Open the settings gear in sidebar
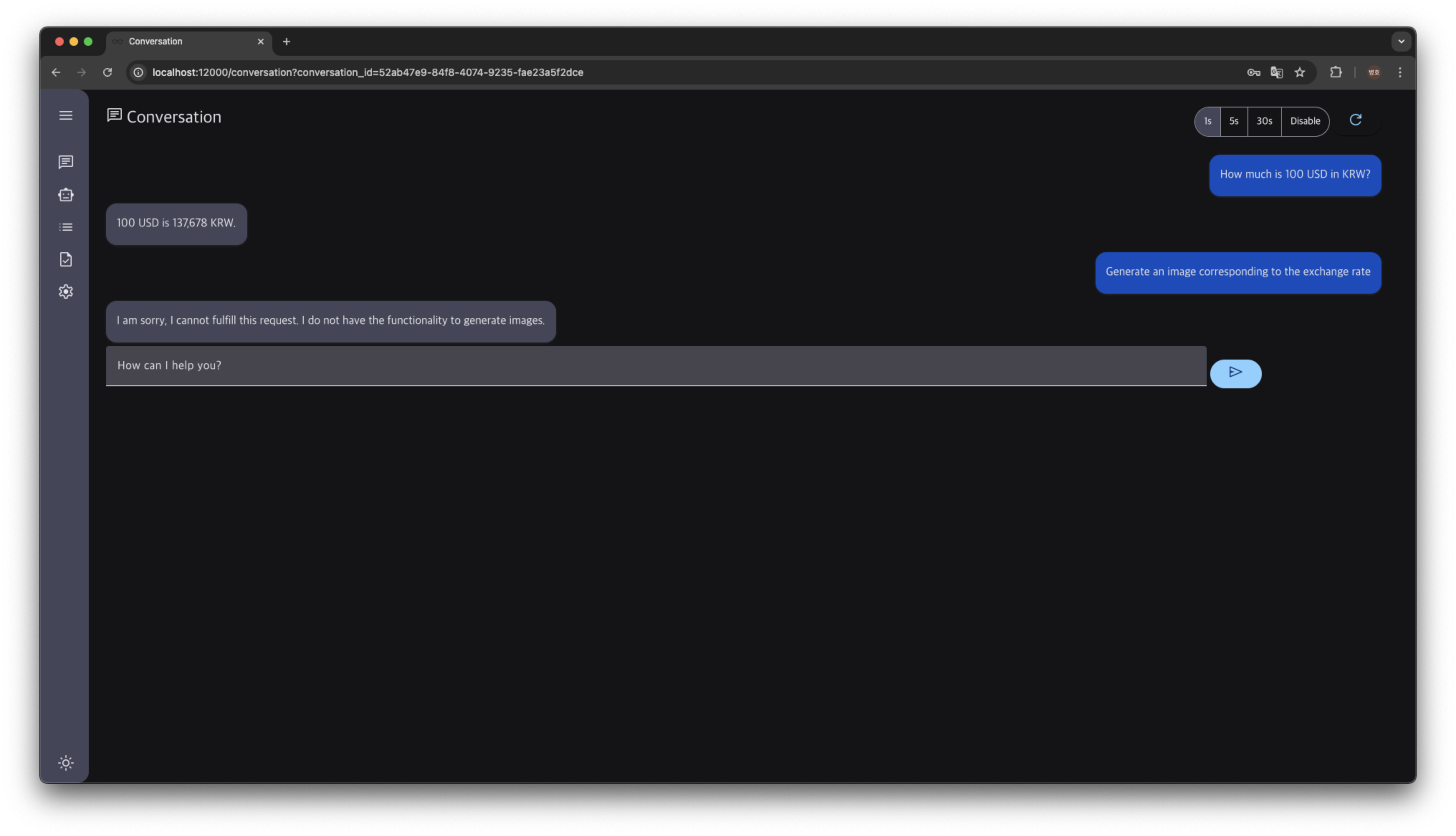The width and height of the screenshot is (1456, 836). click(66, 292)
